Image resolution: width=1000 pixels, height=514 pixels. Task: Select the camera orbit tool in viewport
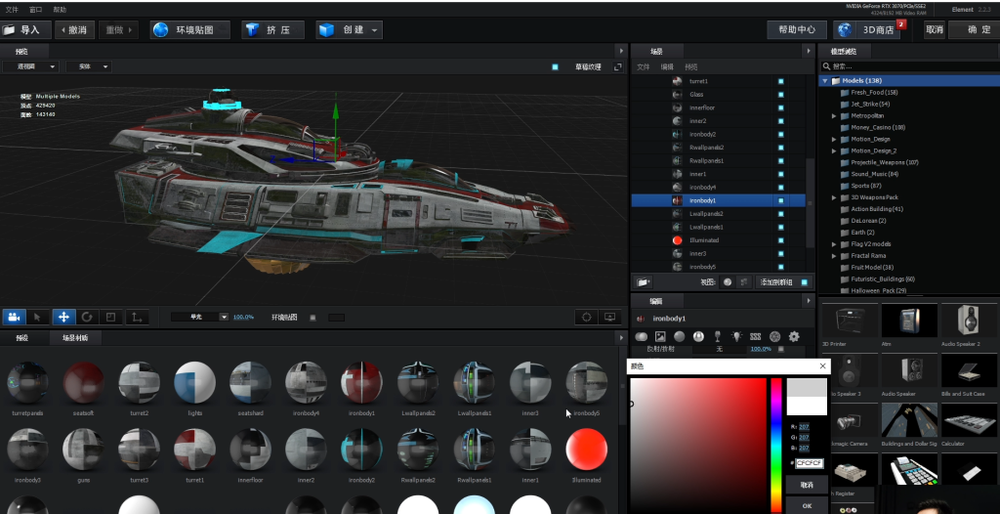[x=14, y=317]
